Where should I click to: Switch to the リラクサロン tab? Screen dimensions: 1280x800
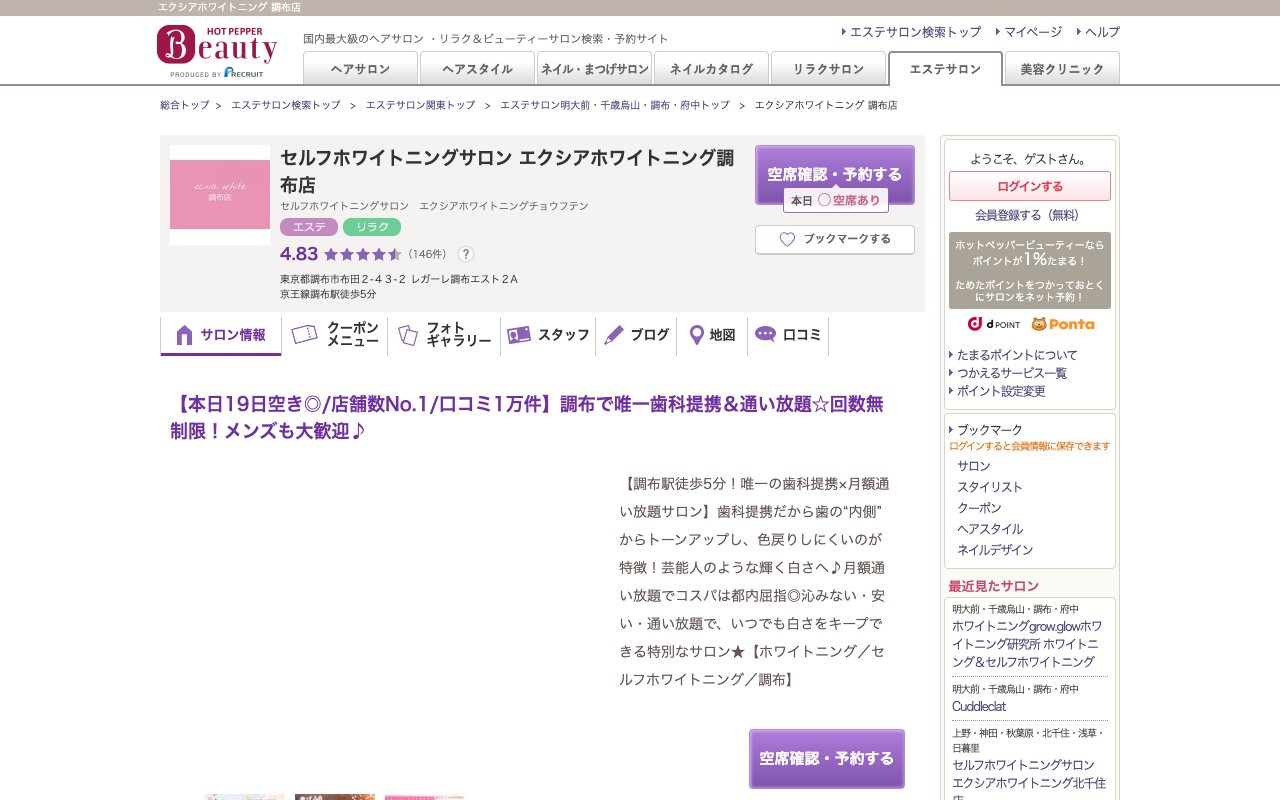click(828, 68)
